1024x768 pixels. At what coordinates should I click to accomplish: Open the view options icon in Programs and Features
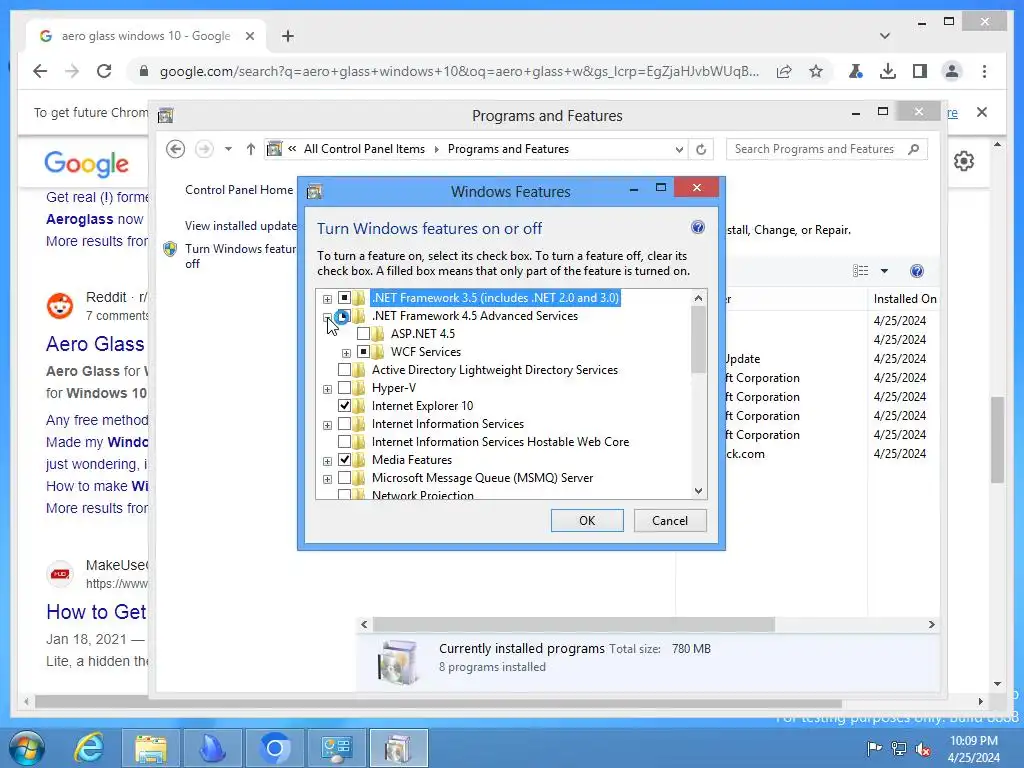(x=861, y=271)
